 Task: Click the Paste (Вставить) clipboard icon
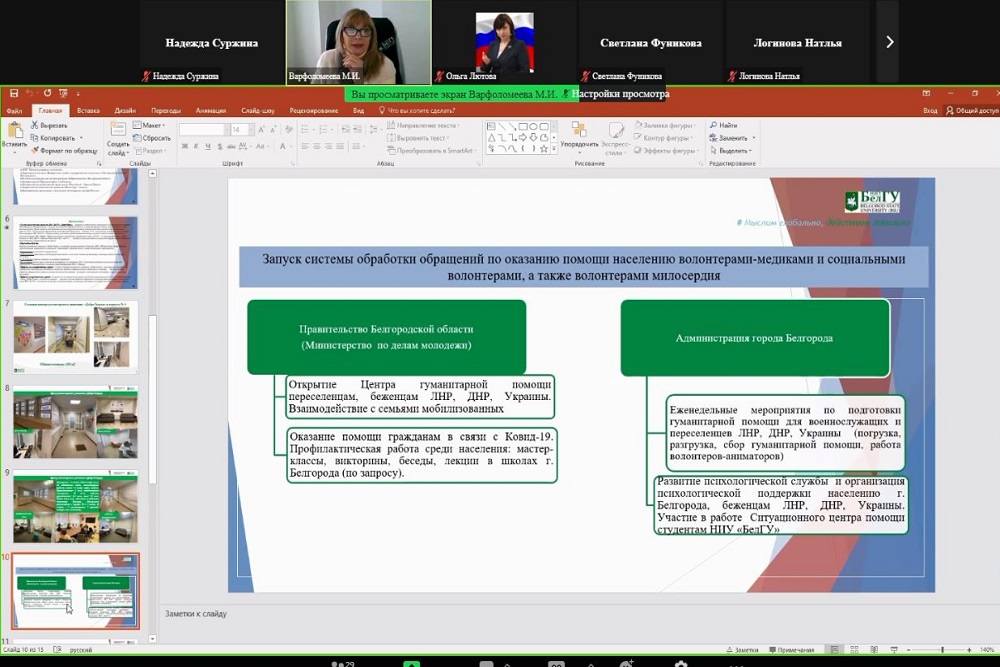tap(14, 133)
